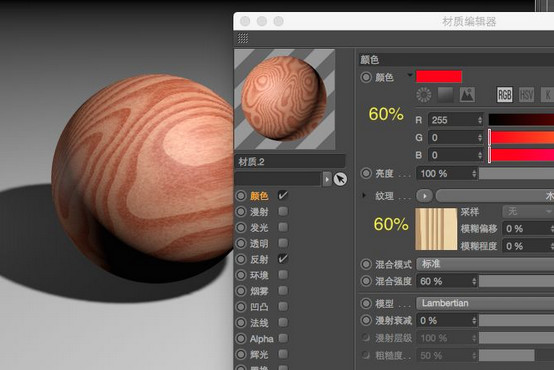Enable the 烟雾 channel checkbox
Image resolution: width=554 pixels, height=370 pixels.
pyautogui.click(x=283, y=290)
